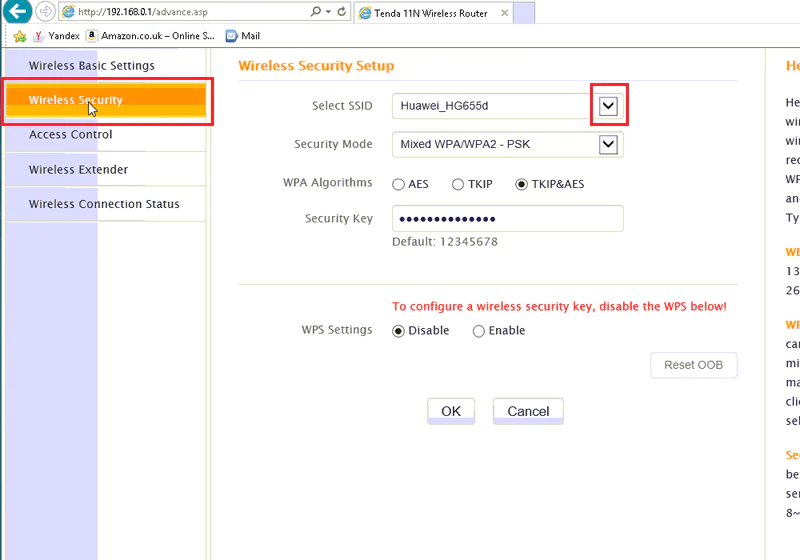Open Wireless Security menu item
The width and height of the screenshot is (800, 560).
point(106,100)
